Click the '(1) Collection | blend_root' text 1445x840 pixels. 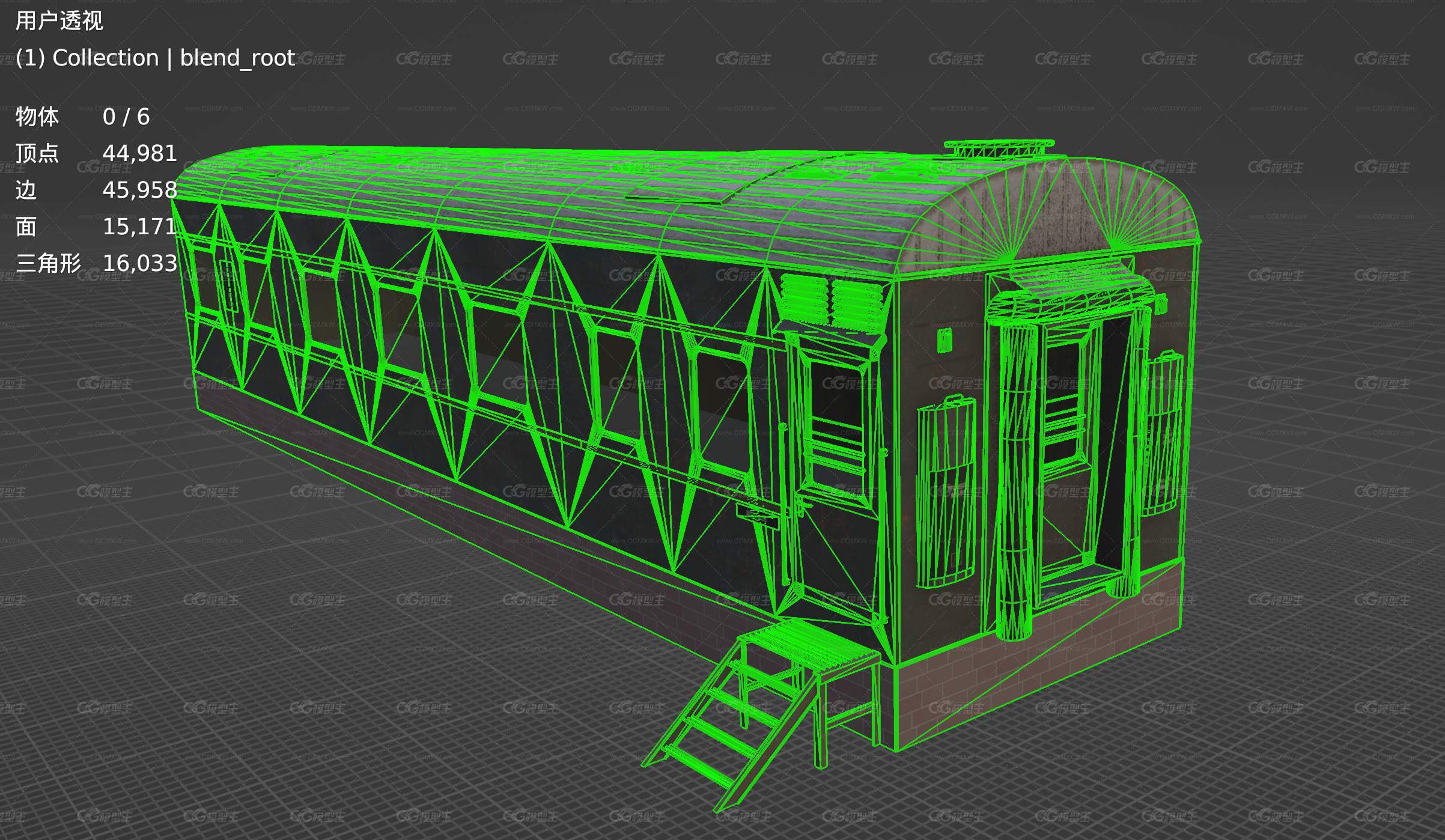(x=155, y=58)
